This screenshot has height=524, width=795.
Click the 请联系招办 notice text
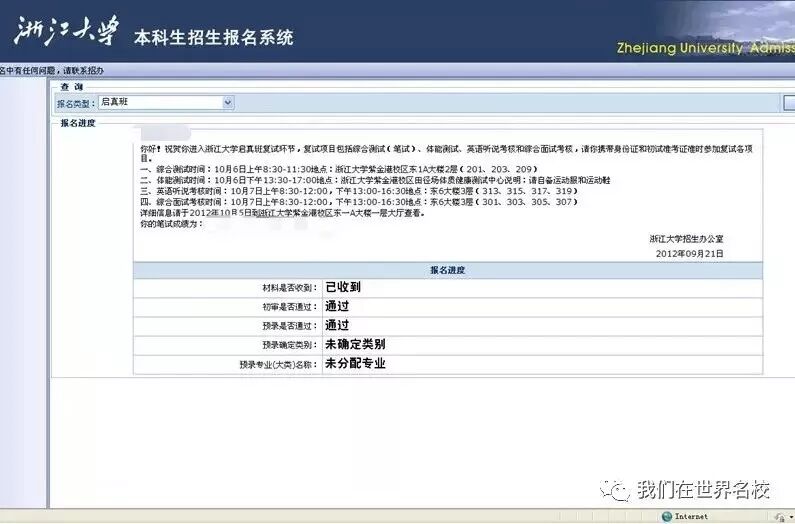click(83, 71)
